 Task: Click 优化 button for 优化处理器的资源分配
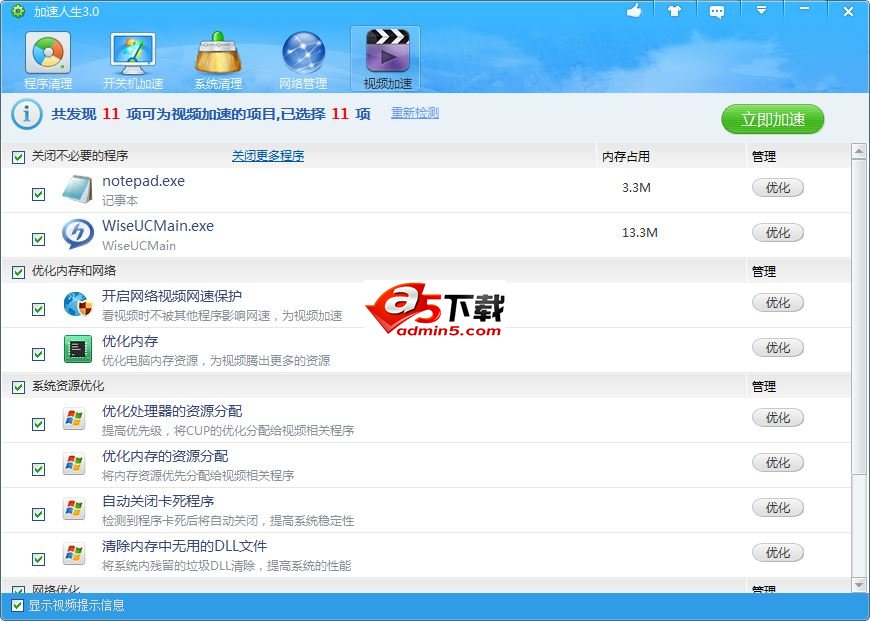[778, 417]
